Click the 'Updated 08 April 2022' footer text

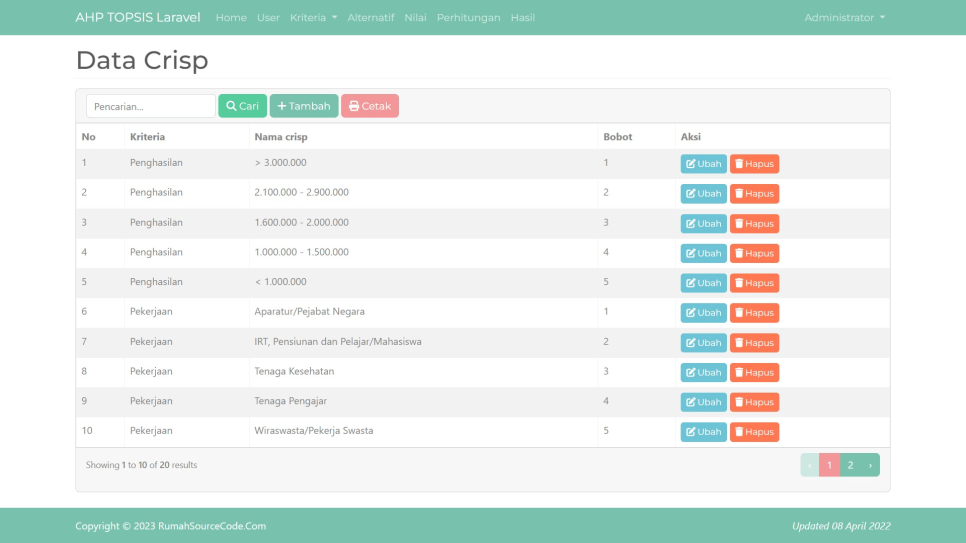pos(841,526)
